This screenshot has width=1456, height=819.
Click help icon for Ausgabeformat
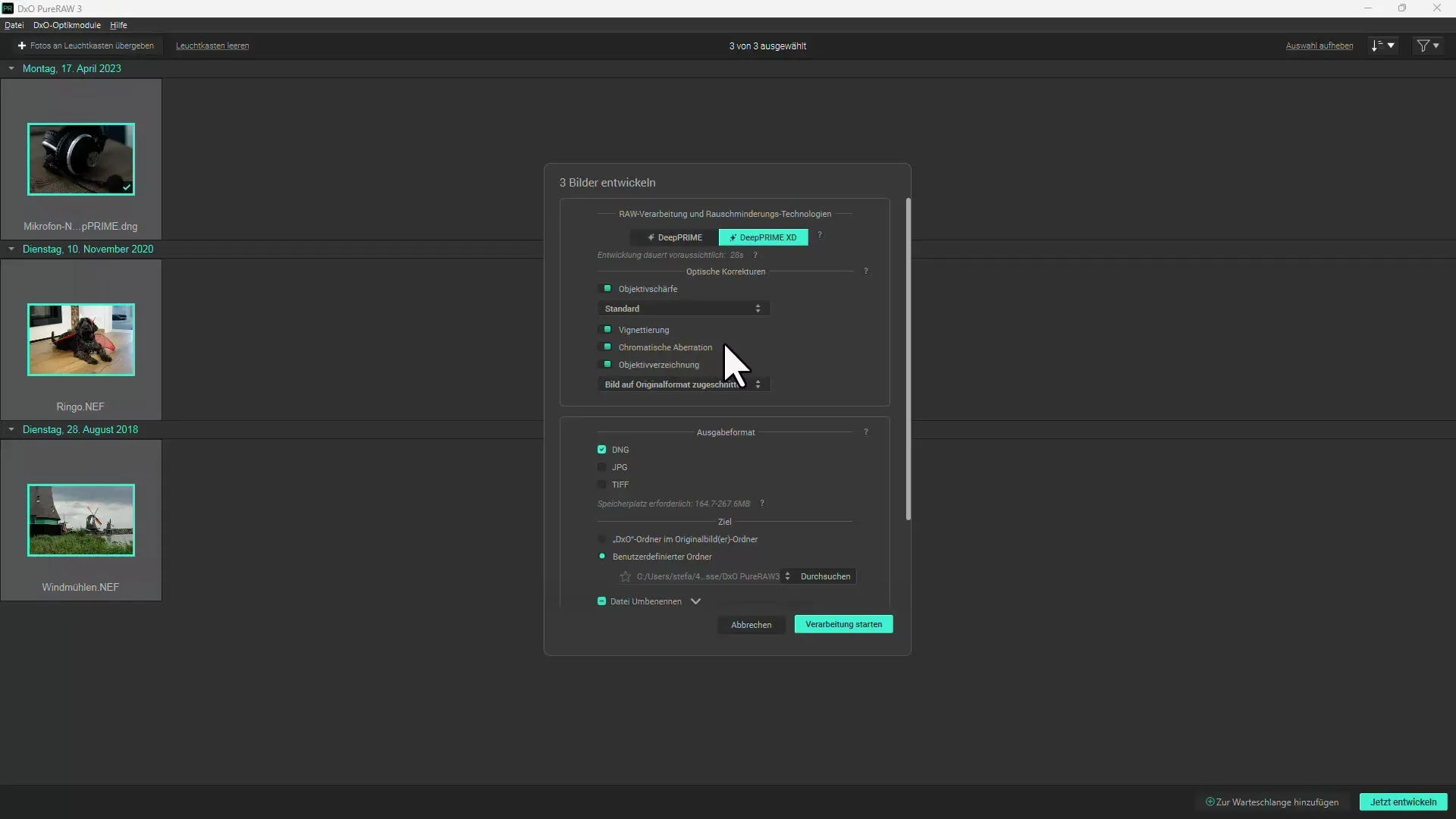click(866, 431)
